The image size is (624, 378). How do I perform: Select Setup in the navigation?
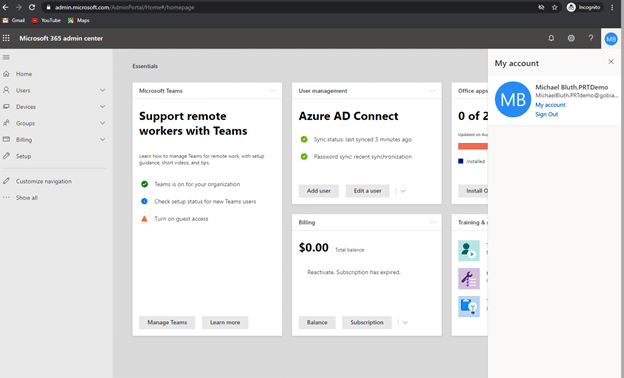pyautogui.click(x=23, y=156)
